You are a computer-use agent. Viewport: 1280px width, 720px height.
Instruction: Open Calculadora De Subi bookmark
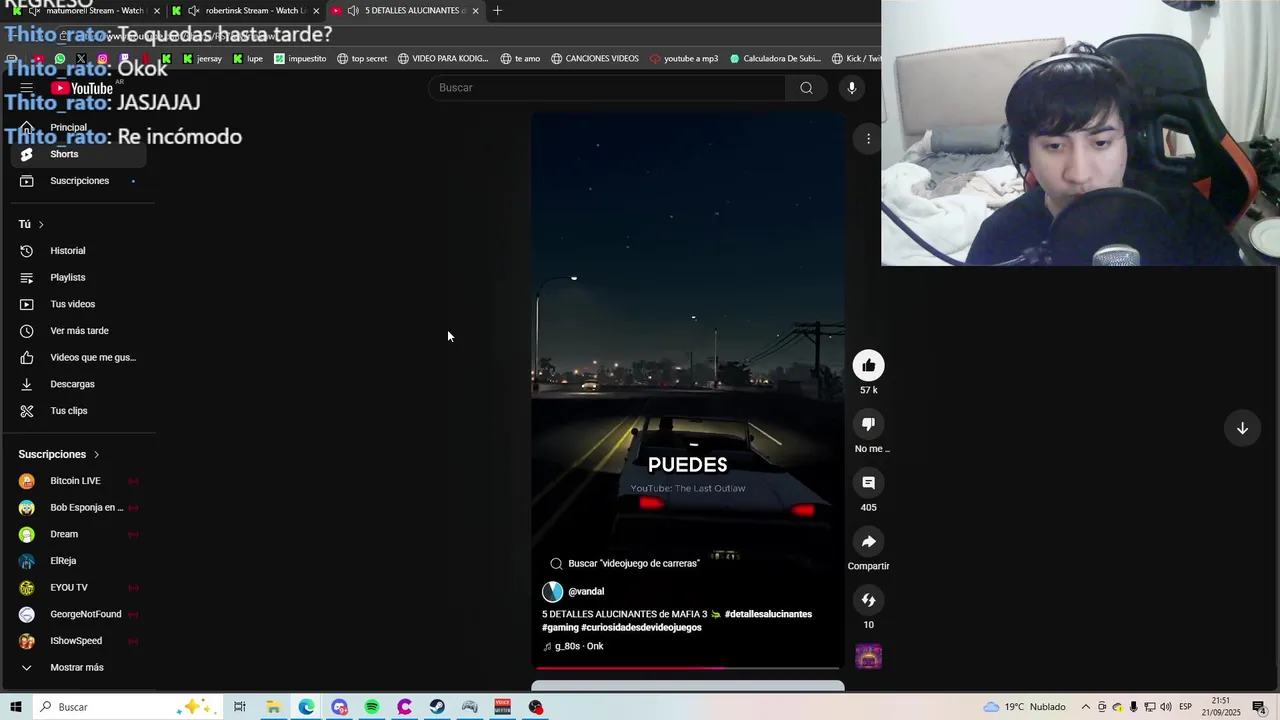click(x=775, y=59)
